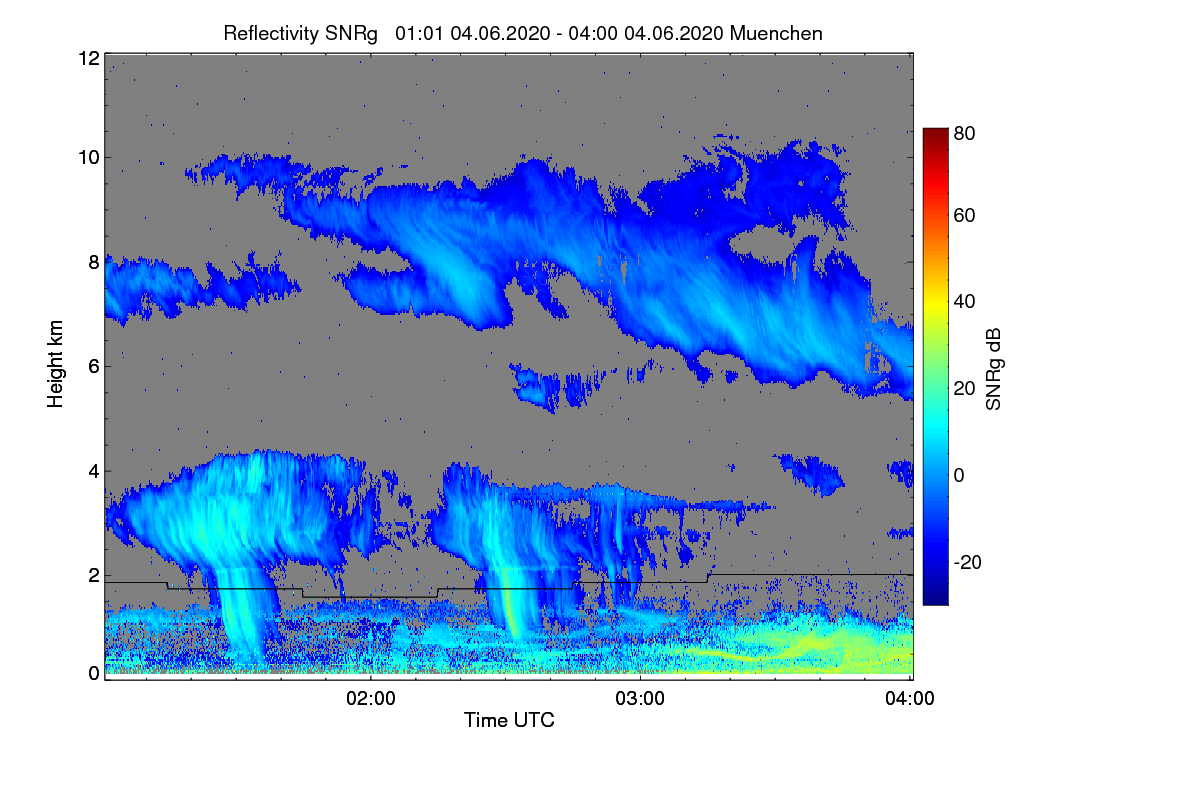Click the plot title 'Reflectivity SNRg'
The width and height of the screenshot is (1200, 800).
click(x=300, y=33)
